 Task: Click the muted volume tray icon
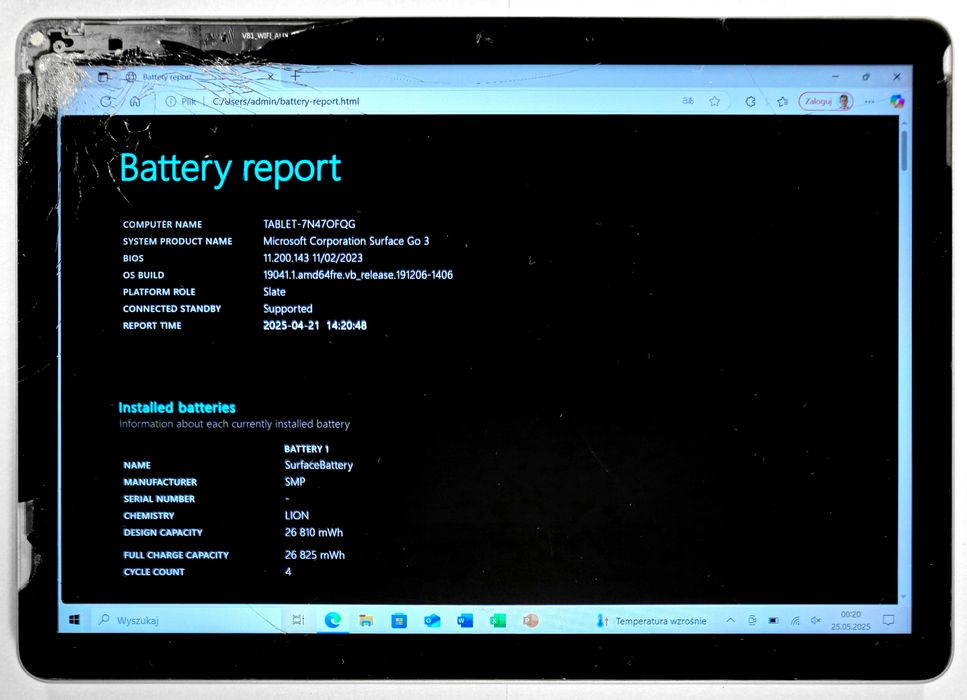click(816, 620)
